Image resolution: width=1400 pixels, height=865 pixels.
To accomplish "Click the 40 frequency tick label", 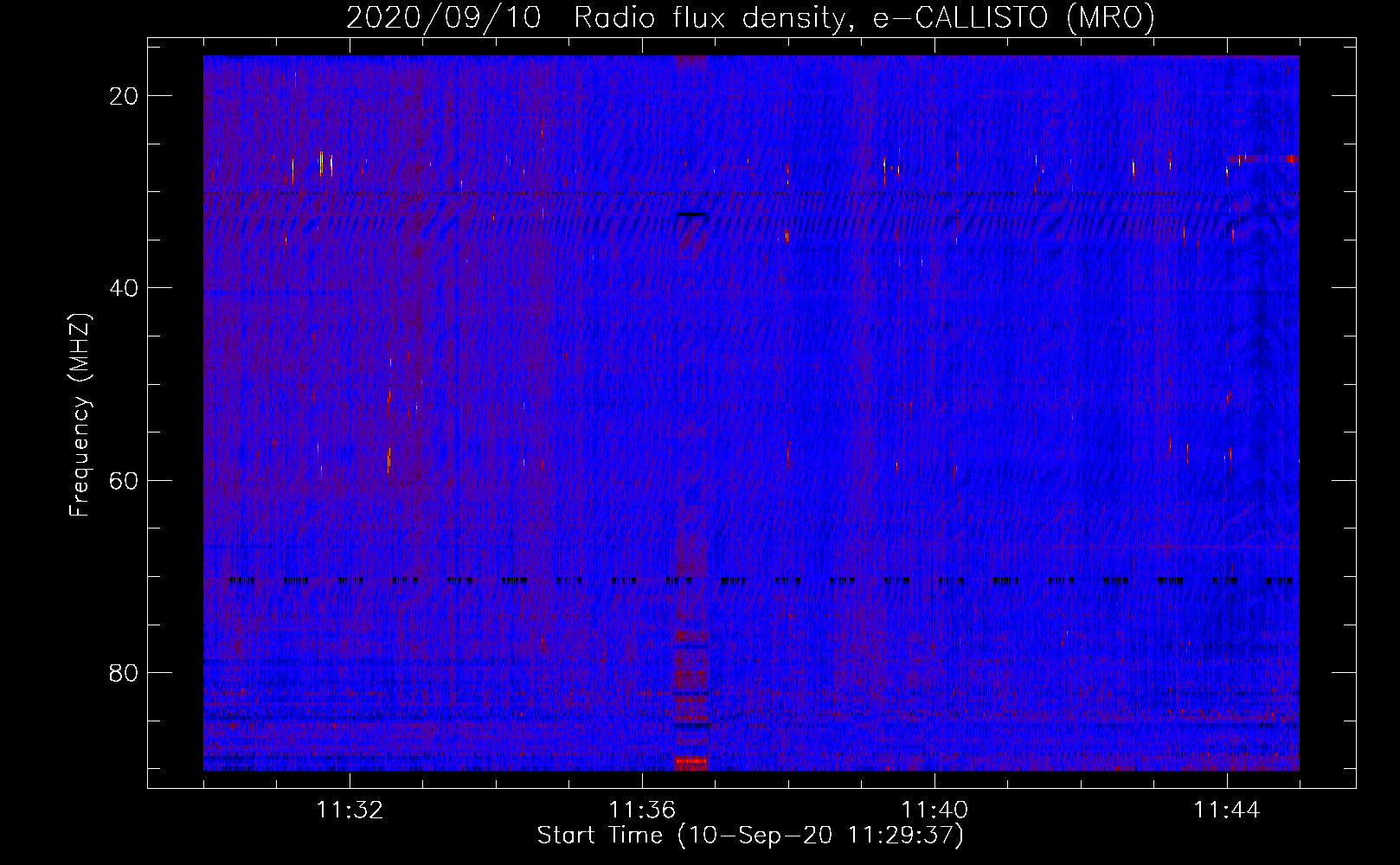I will pyautogui.click(x=124, y=288).
